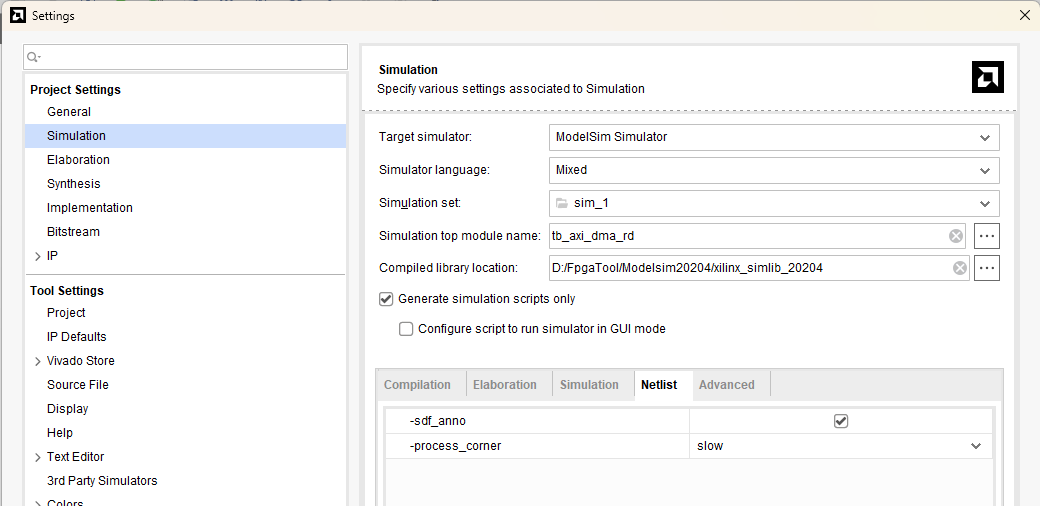This screenshot has height=506, width=1040.
Task: Open the Simulator language dropdown
Action: click(x=774, y=170)
